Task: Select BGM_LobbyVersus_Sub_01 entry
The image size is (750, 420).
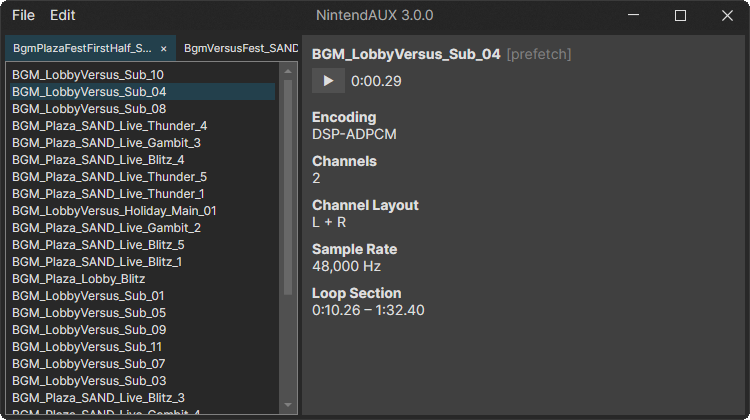Action: click(143, 296)
